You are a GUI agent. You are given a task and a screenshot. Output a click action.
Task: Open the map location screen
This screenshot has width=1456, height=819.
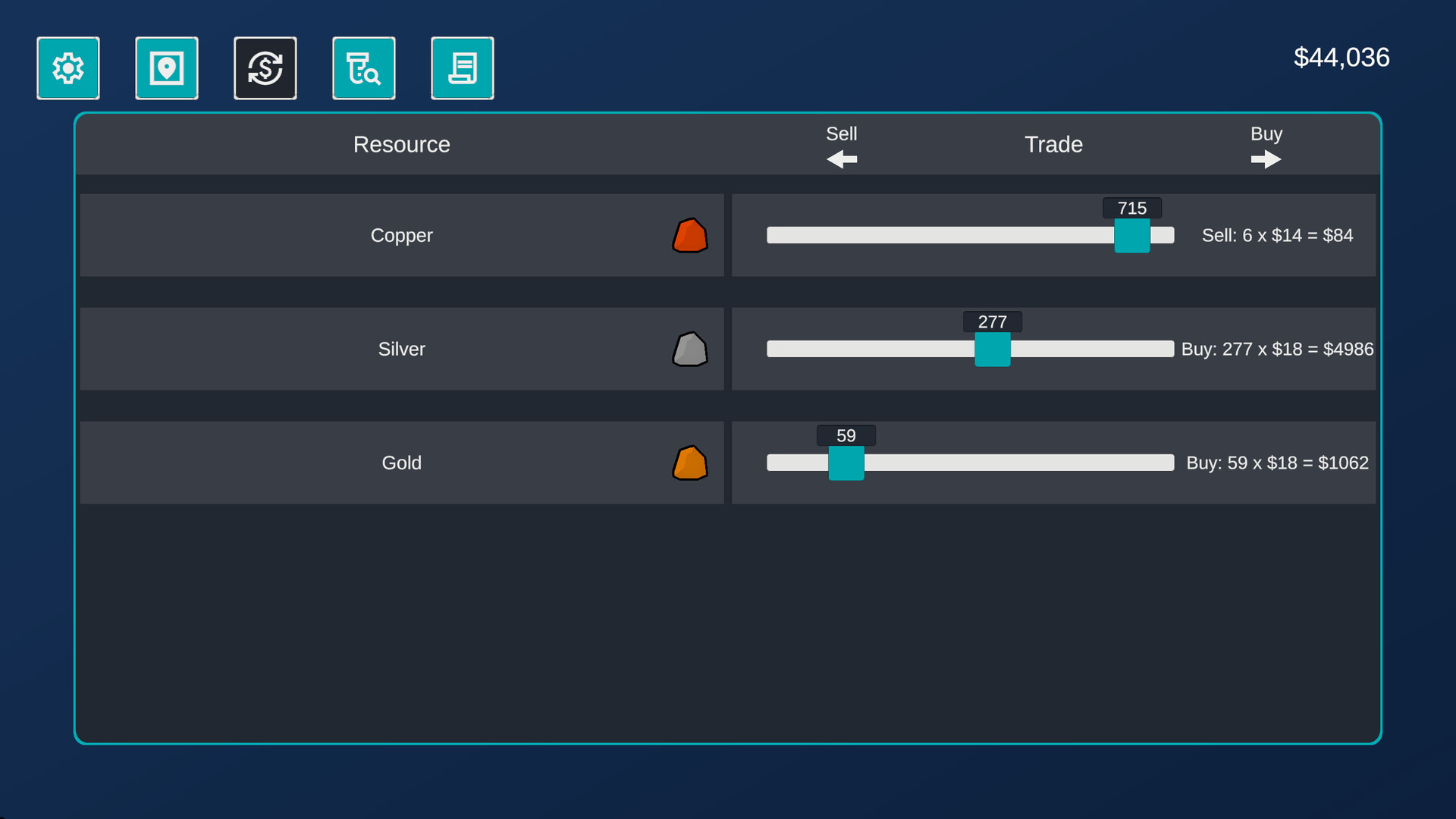coord(167,68)
